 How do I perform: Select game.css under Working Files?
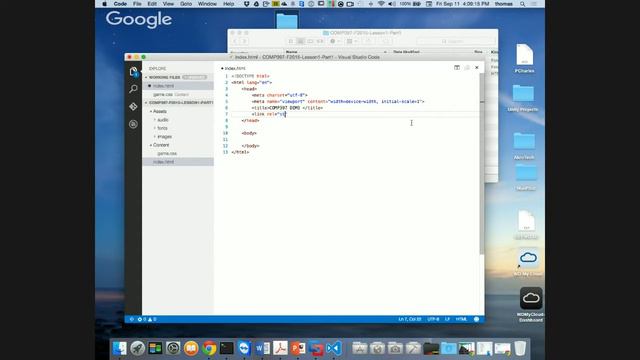[x=178, y=94]
